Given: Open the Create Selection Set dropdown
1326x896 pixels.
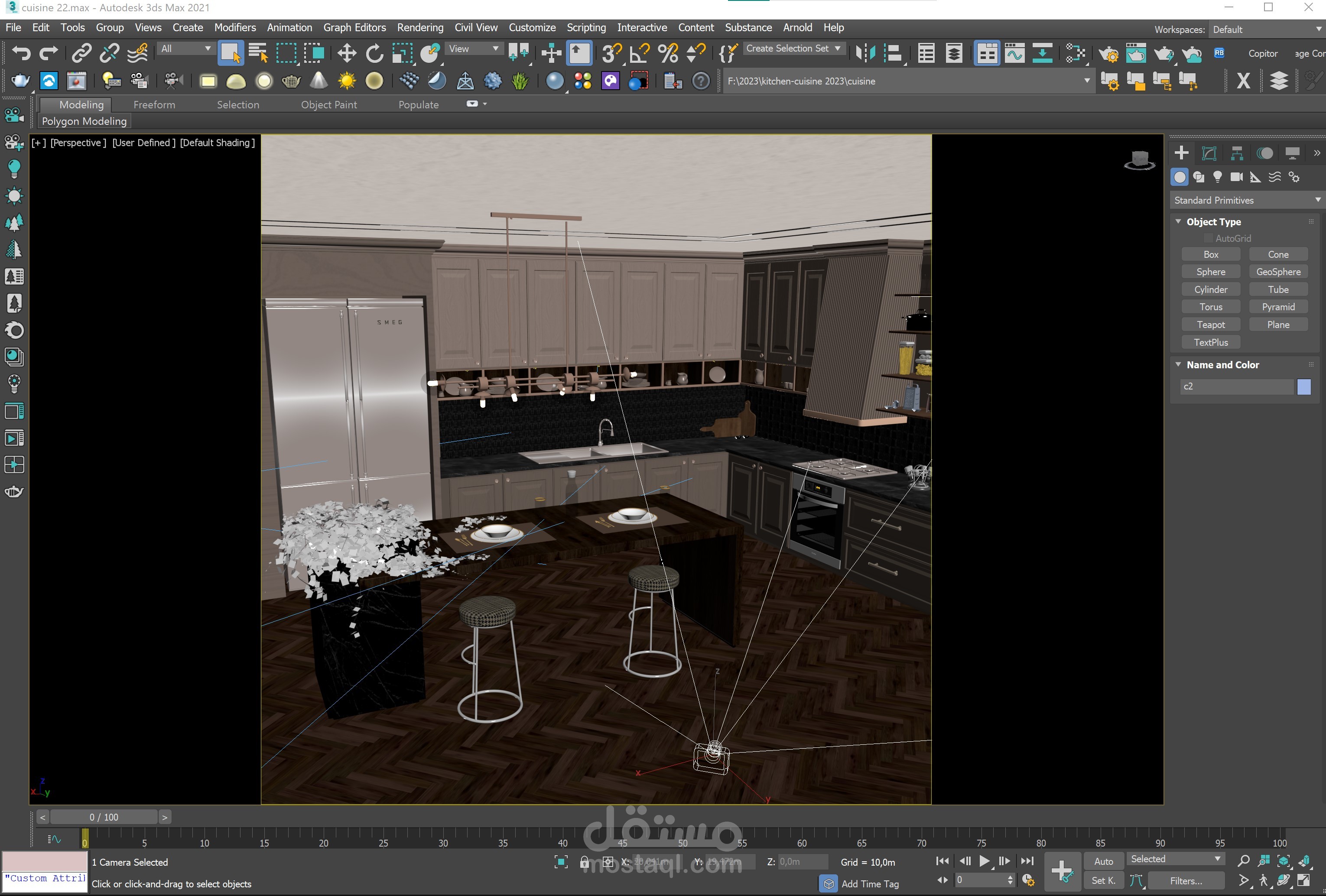Looking at the screenshot, I should pyautogui.click(x=838, y=49).
